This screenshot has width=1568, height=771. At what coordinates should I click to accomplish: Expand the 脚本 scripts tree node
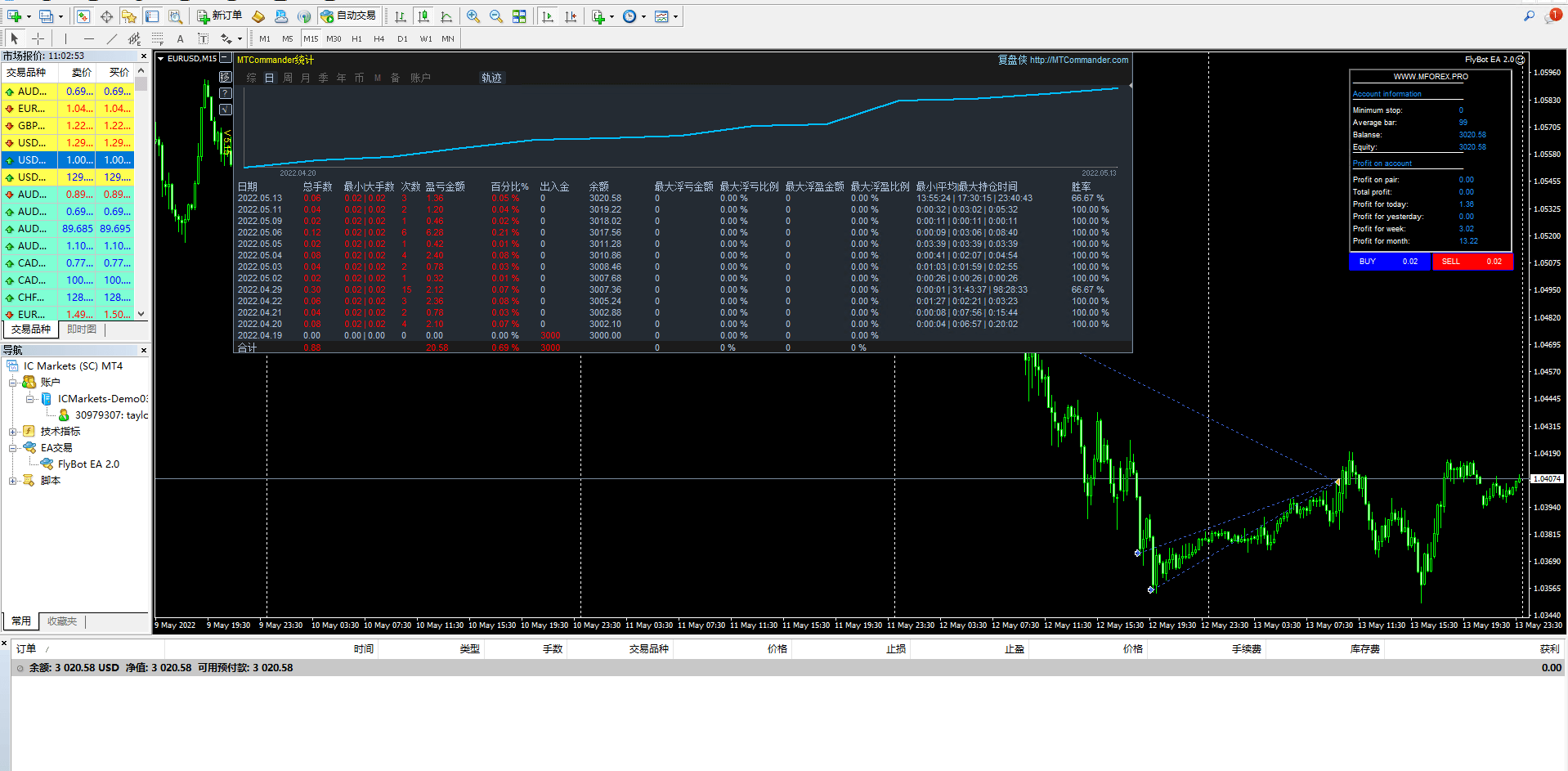click(x=13, y=481)
